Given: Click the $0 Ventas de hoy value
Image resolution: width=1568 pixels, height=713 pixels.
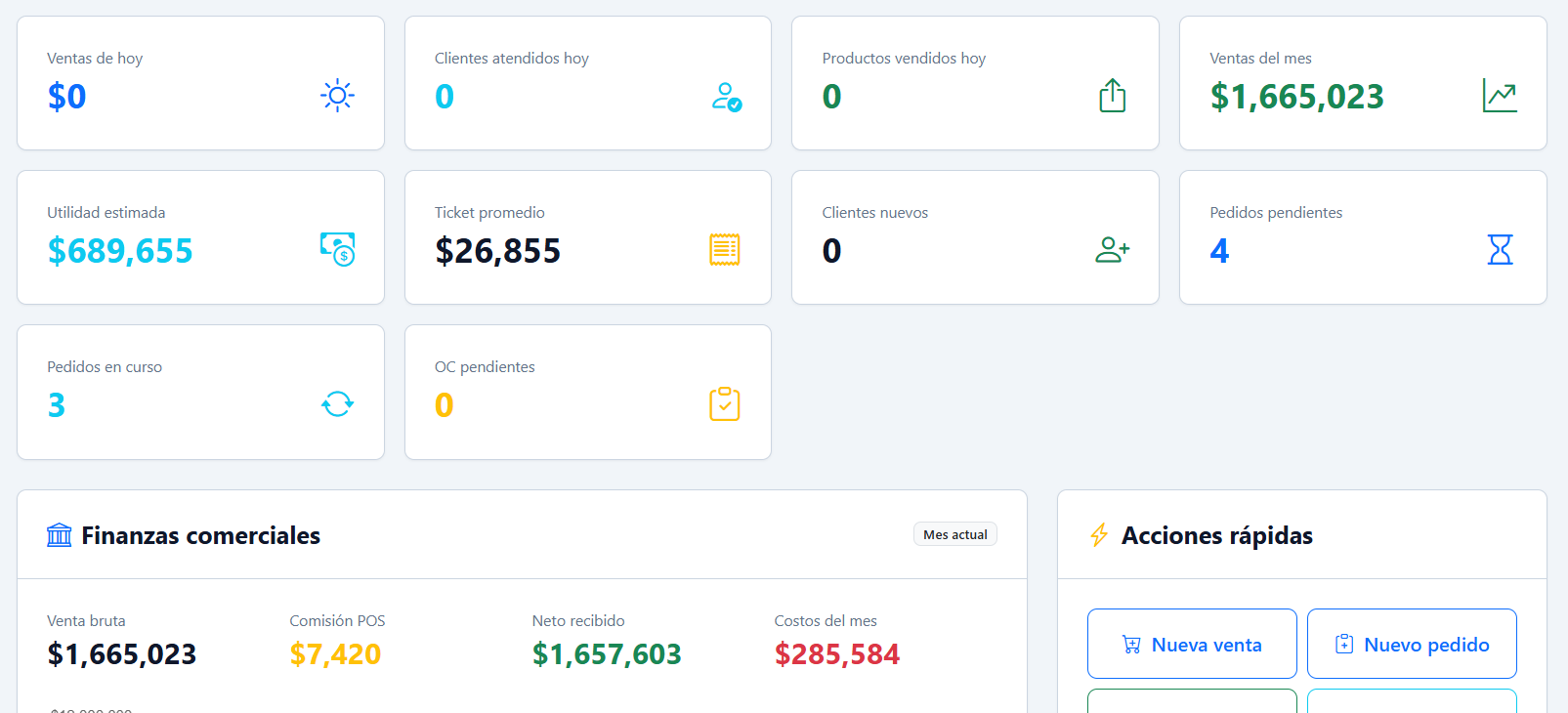Looking at the screenshot, I should click(x=66, y=97).
